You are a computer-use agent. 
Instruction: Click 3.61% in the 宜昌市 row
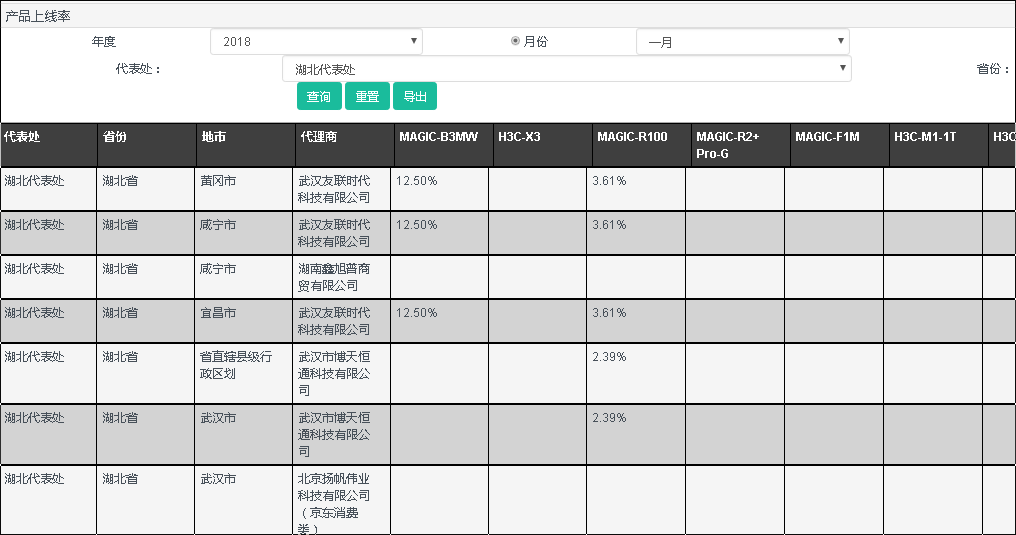tap(609, 313)
